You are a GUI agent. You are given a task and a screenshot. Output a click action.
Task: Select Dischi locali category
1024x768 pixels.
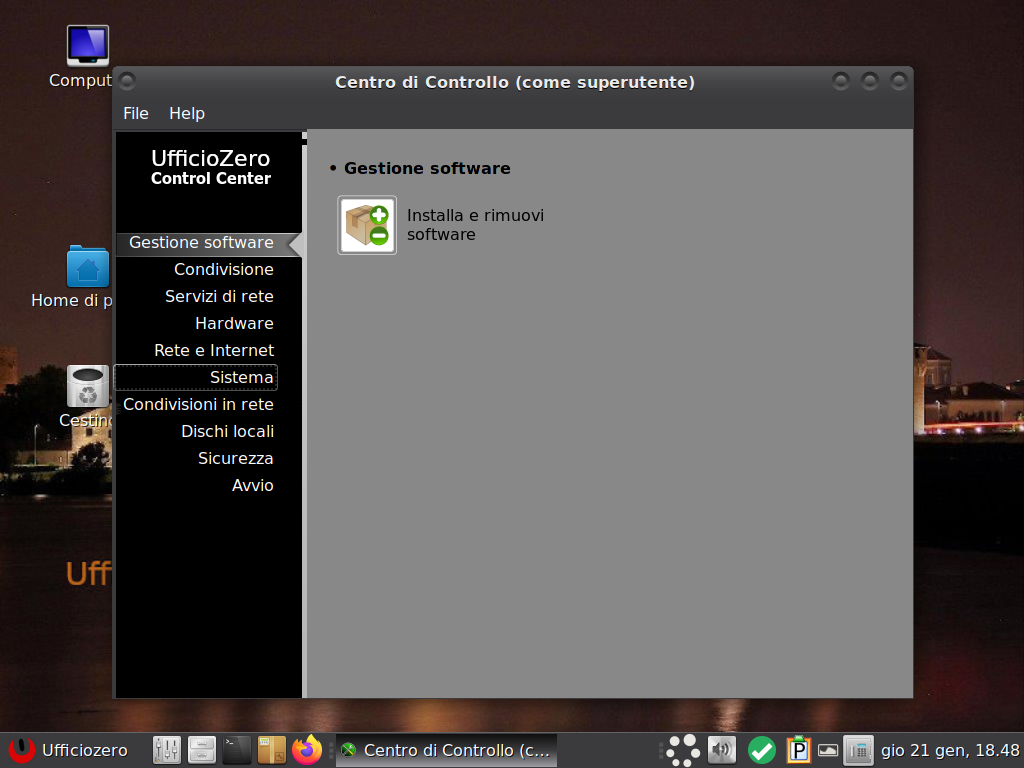[x=227, y=432]
